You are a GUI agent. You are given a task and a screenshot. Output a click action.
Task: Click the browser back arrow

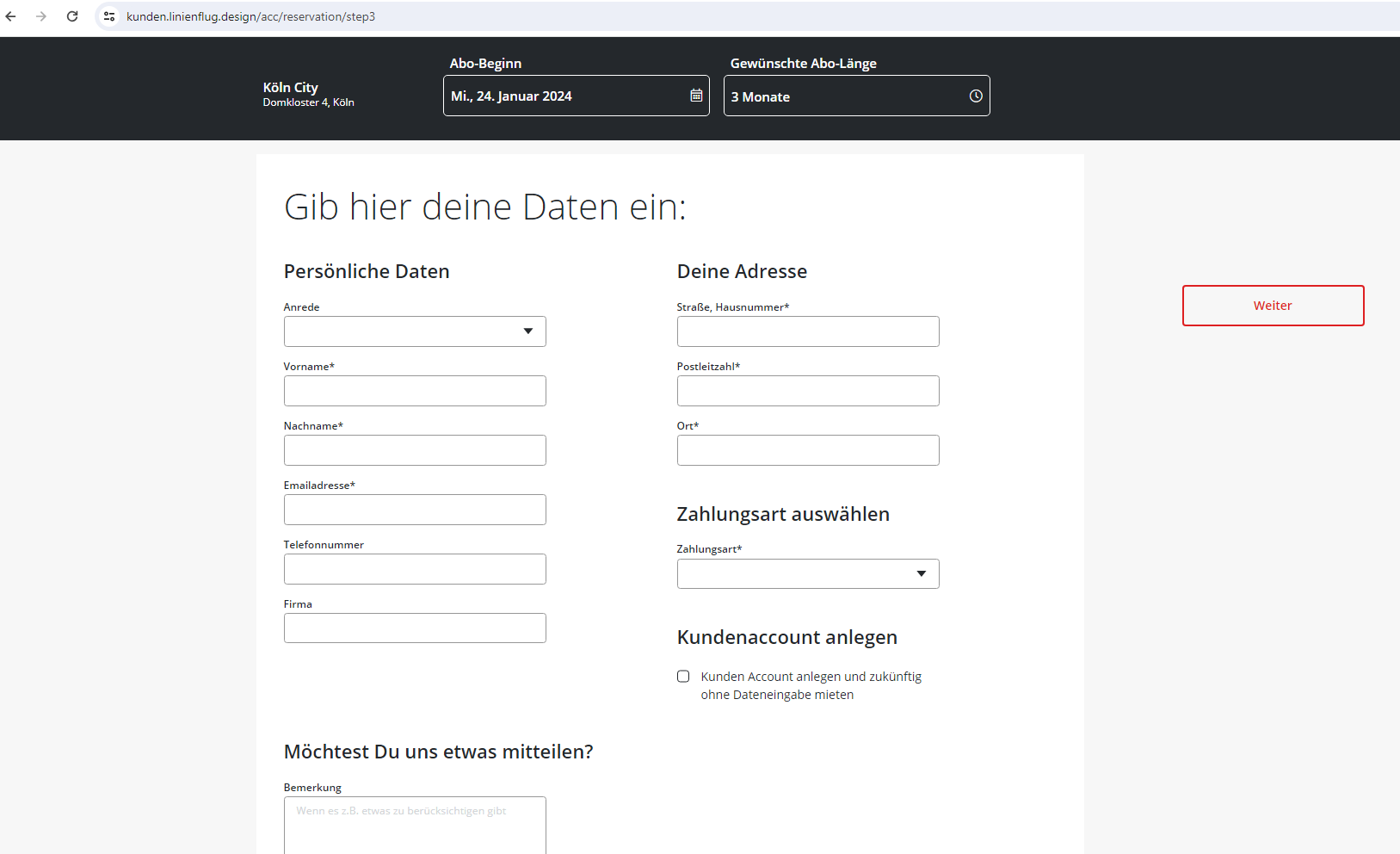point(11,16)
